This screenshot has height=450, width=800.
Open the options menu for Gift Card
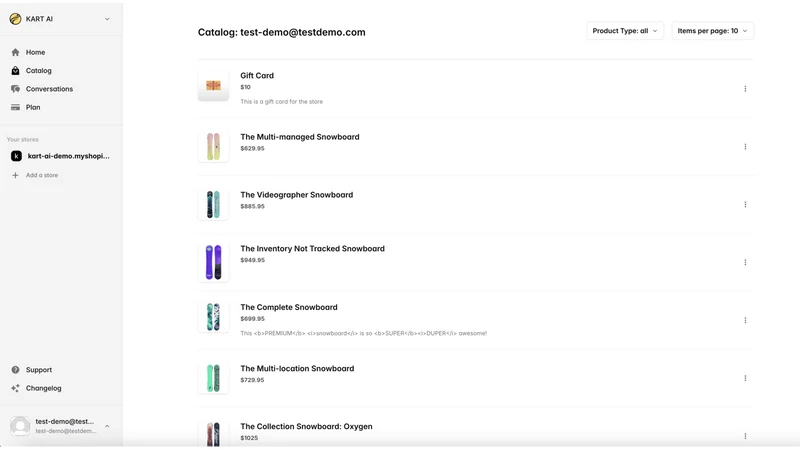click(745, 89)
